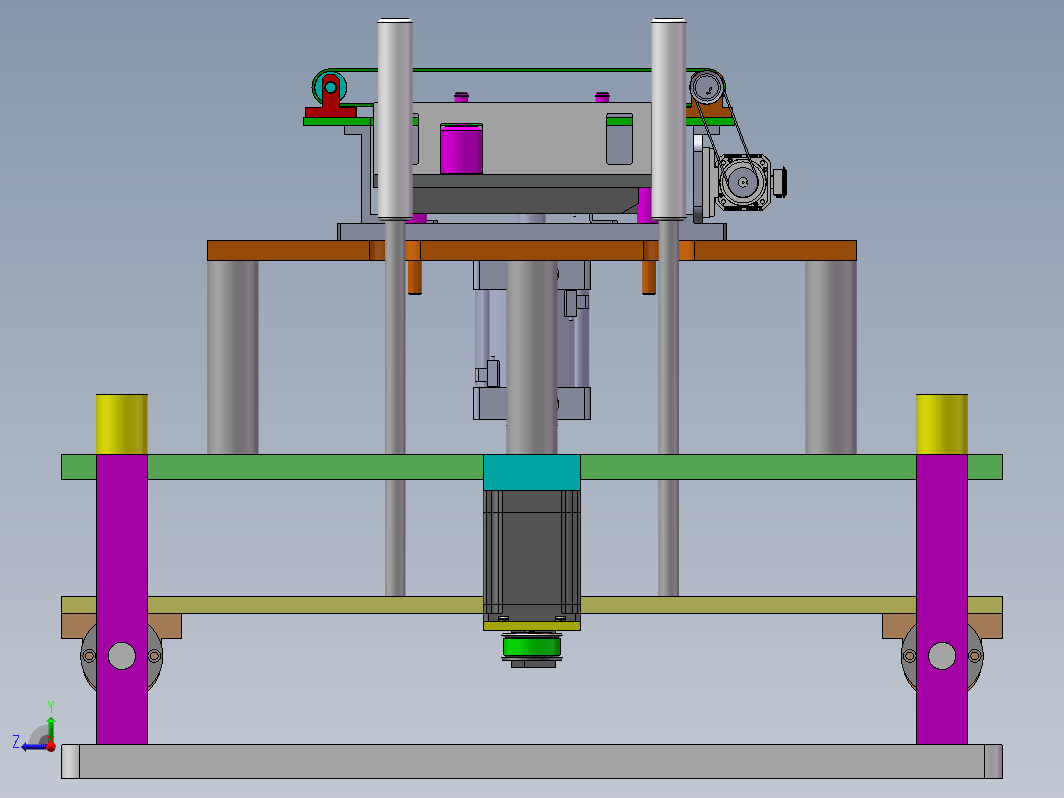This screenshot has height=798, width=1064.
Task: Select the large gray housing box
Action: [x=536, y=139]
